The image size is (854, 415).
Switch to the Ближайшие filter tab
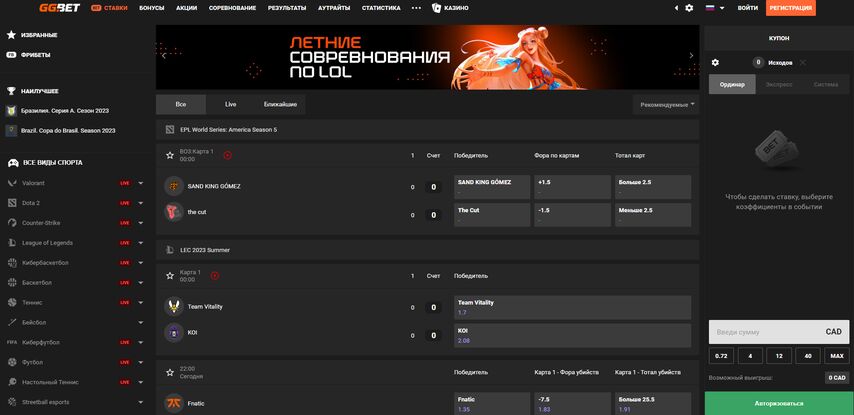[x=280, y=104]
